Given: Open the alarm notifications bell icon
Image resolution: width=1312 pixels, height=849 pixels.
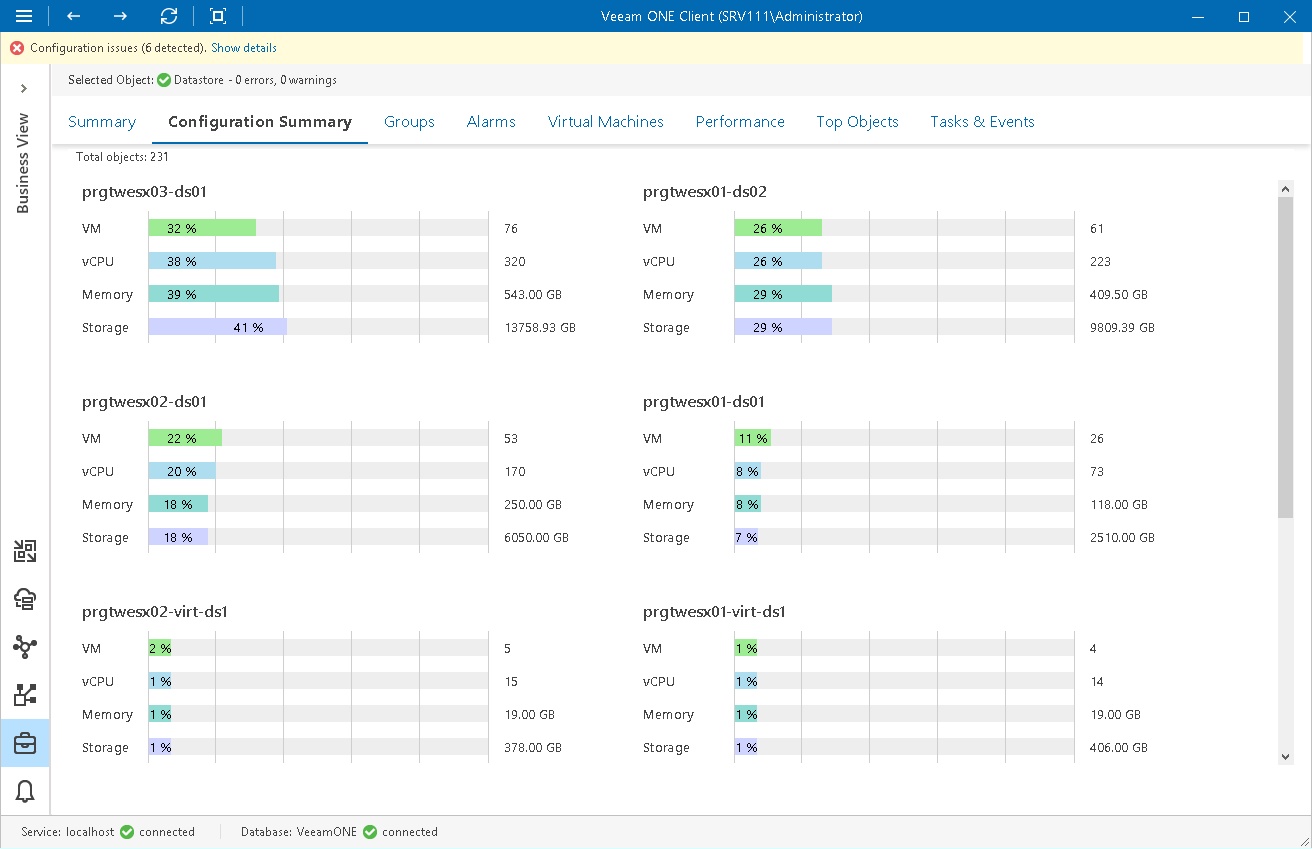Looking at the screenshot, I should 25,790.
